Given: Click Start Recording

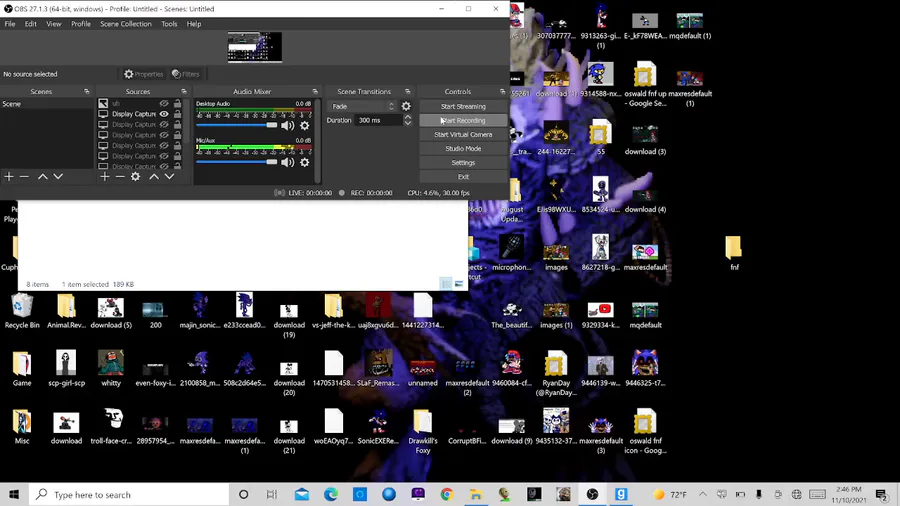Looking at the screenshot, I should pos(463,120).
